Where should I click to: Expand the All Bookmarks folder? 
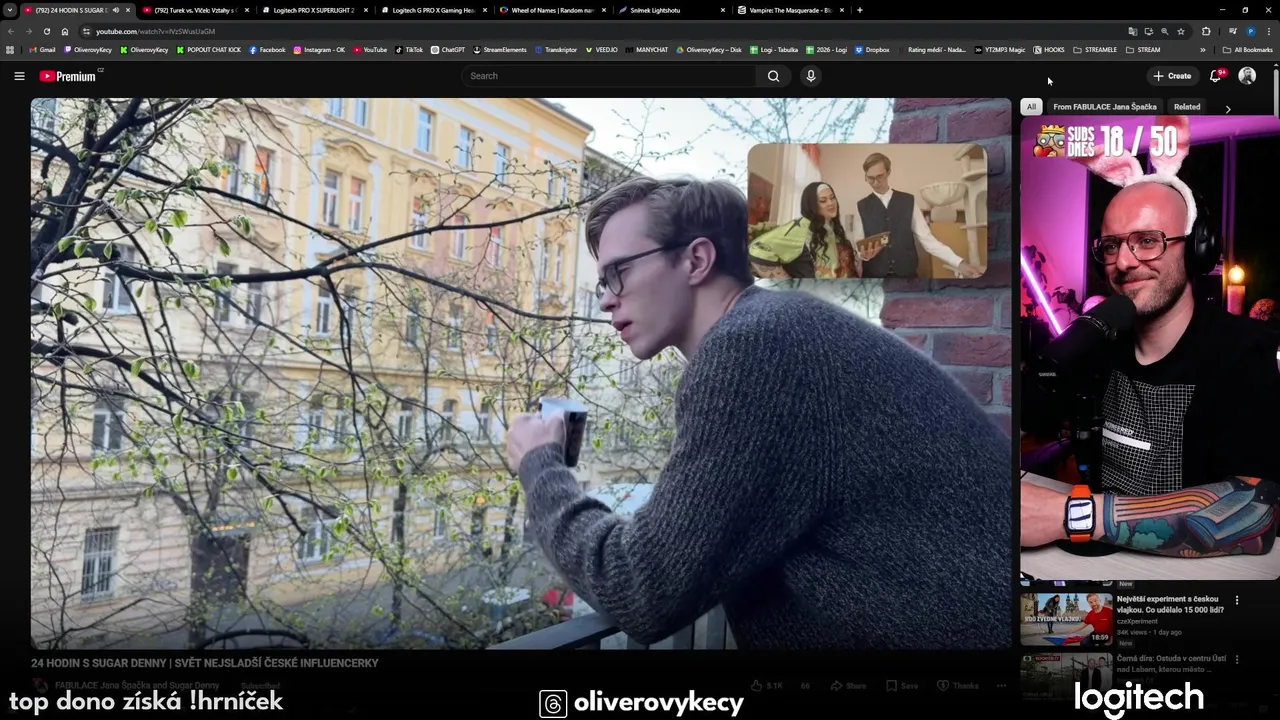pos(1247,50)
